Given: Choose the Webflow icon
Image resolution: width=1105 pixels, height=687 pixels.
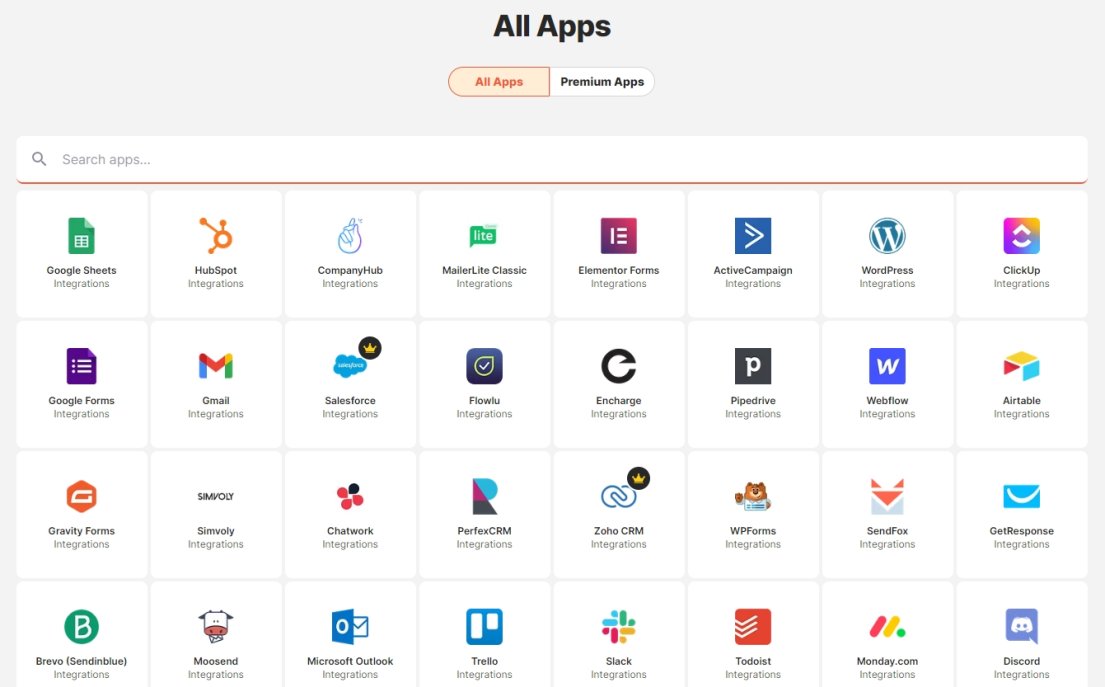Looking at the screenshot, I should click(887, 366).
